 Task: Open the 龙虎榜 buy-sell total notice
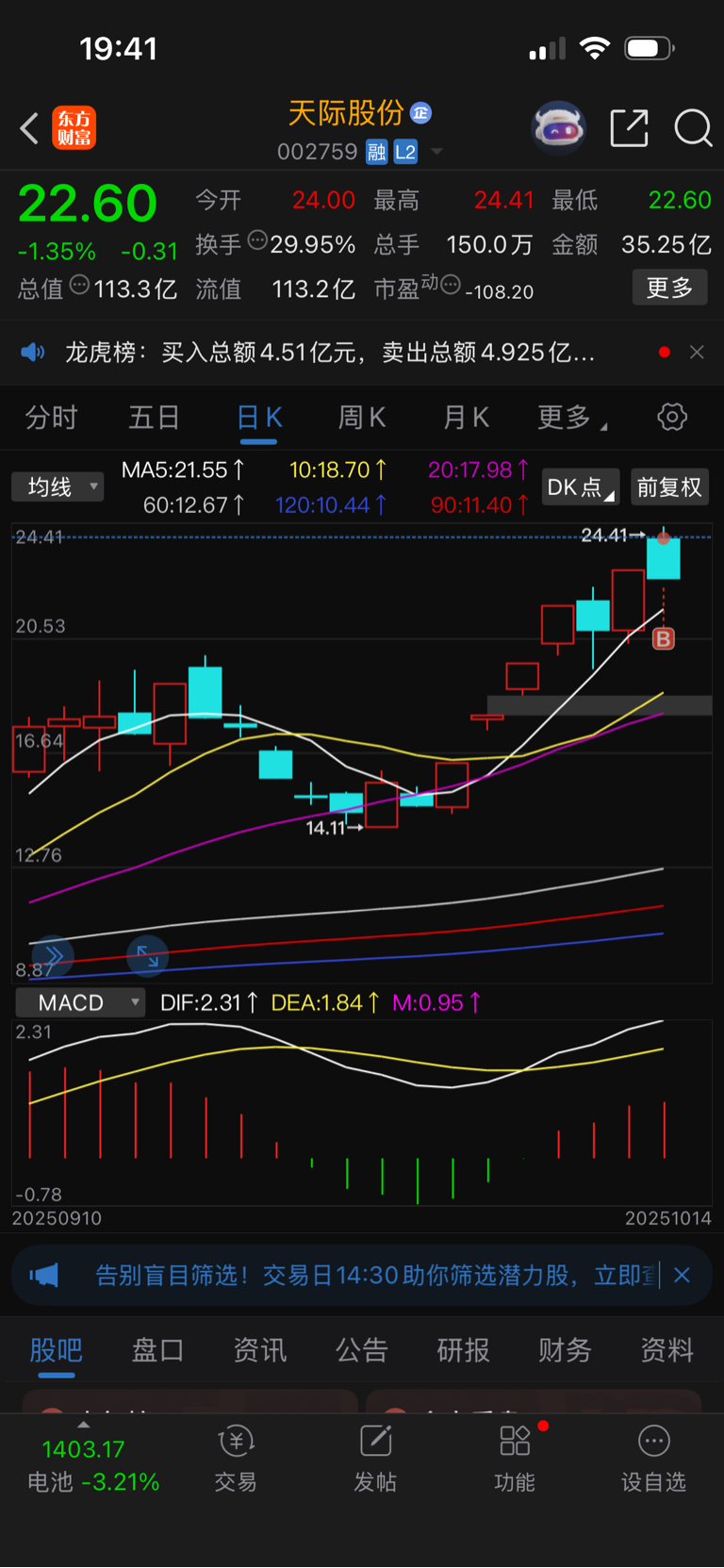click(330, 353)
